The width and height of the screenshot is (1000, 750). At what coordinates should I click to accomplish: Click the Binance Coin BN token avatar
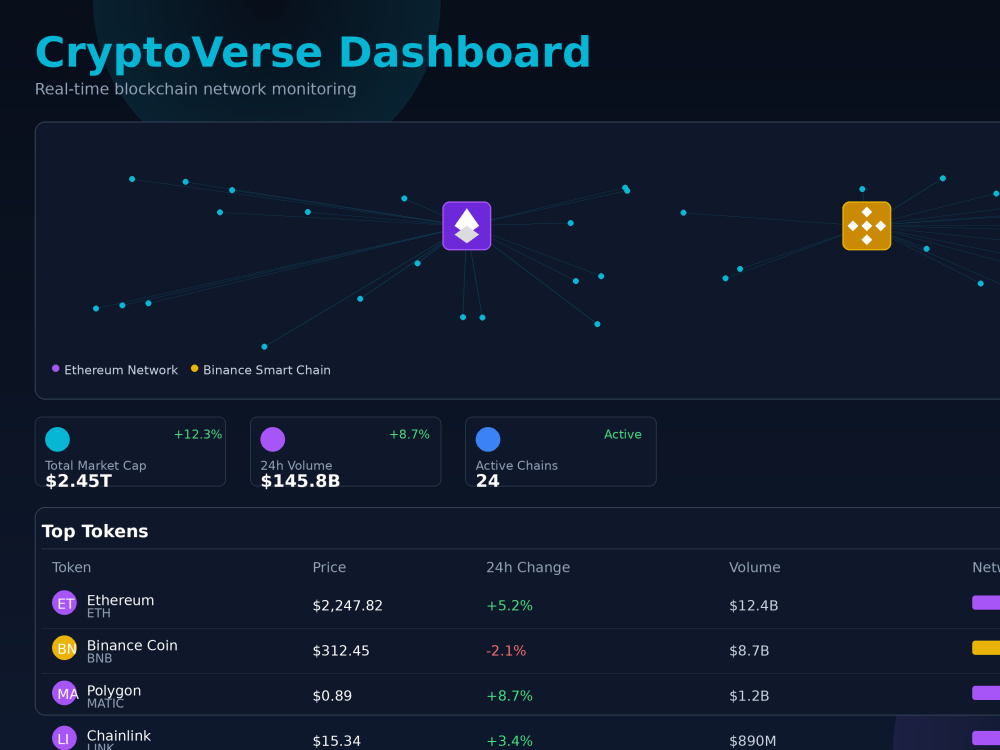click(64, 648)
